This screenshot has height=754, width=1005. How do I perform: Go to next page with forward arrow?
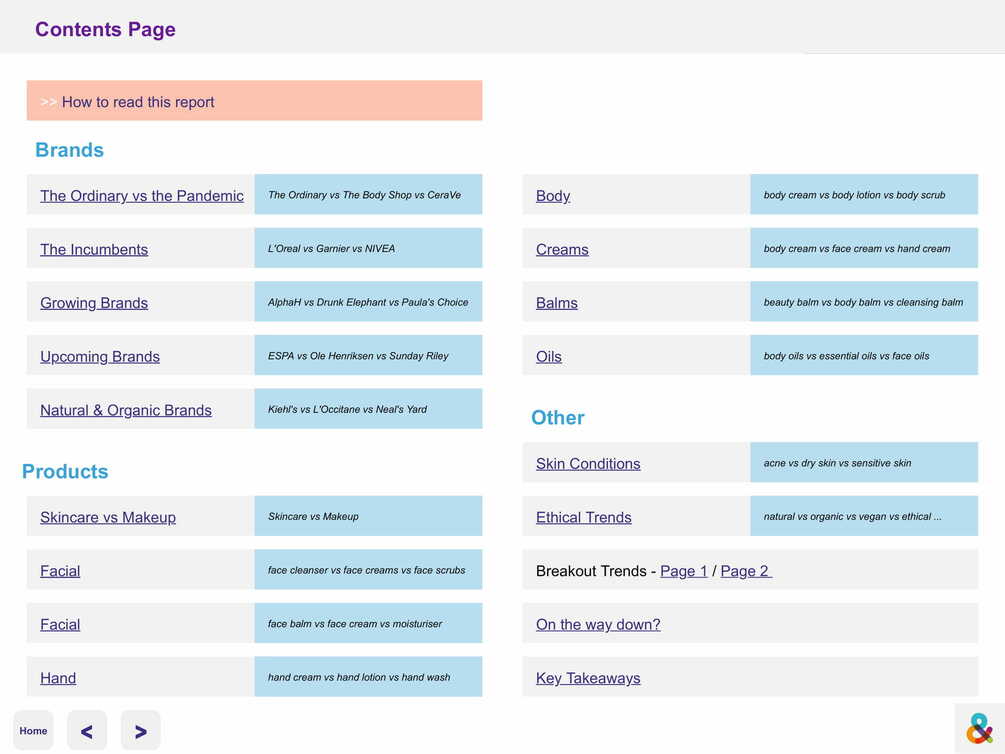tap(140, 730)
